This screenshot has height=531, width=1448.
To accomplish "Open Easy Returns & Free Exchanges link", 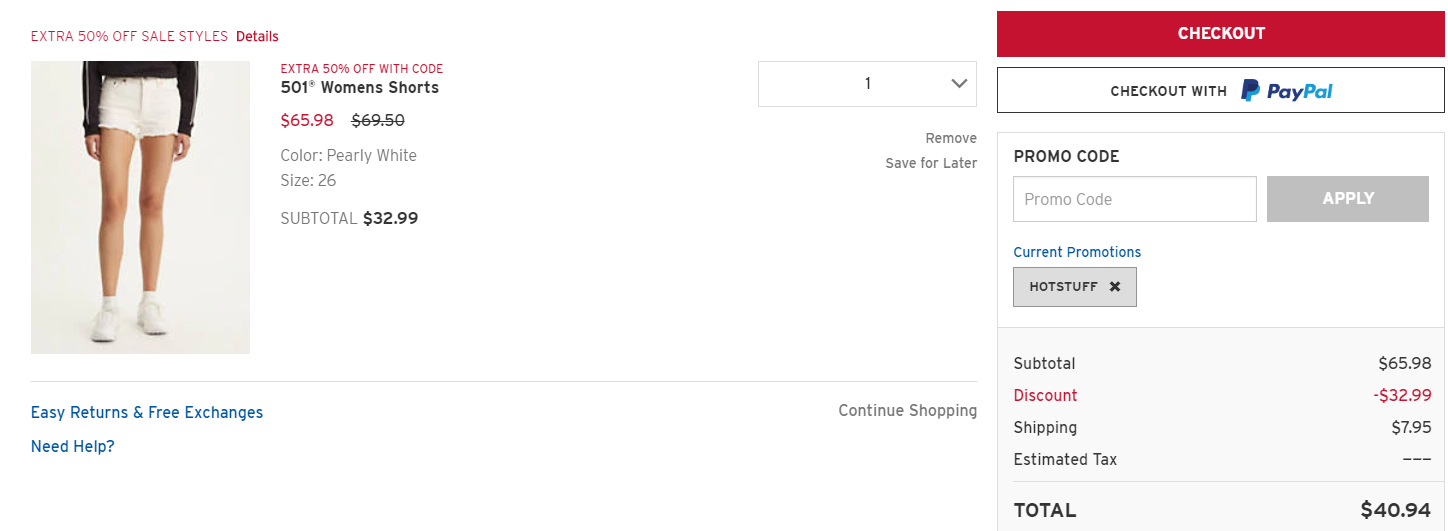I will 147,412.
